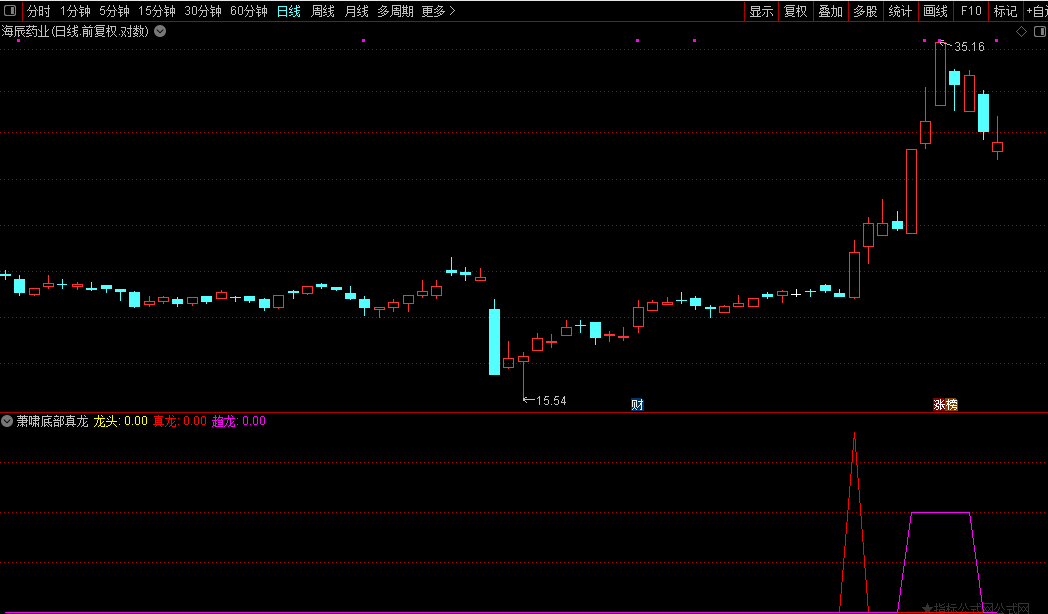Click the 财 financial marker
The width and height of the screenshot is (1048, 614).
click(x=637, y=404)
